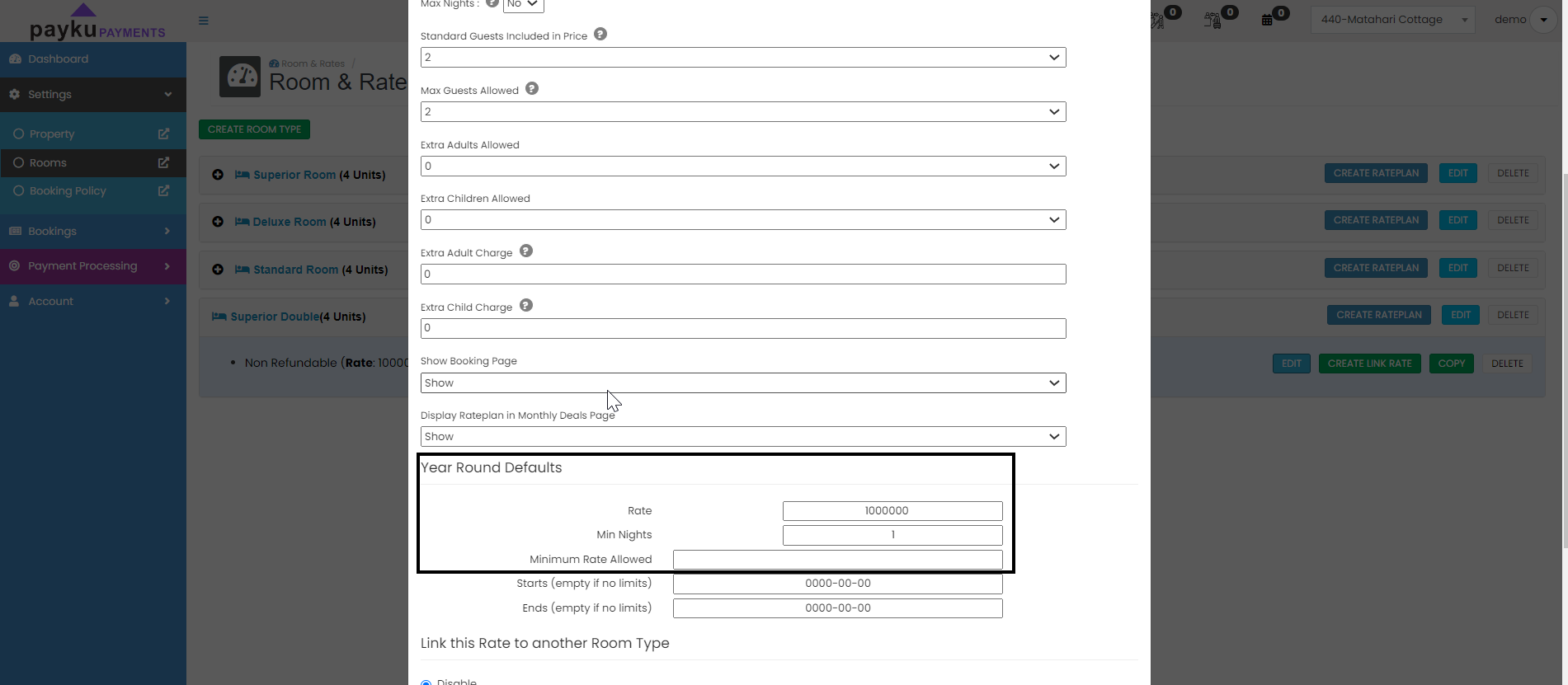Open Max Guests Allowed dropdown
This screenshot has width=1568, height=685.
click(743, 112)
